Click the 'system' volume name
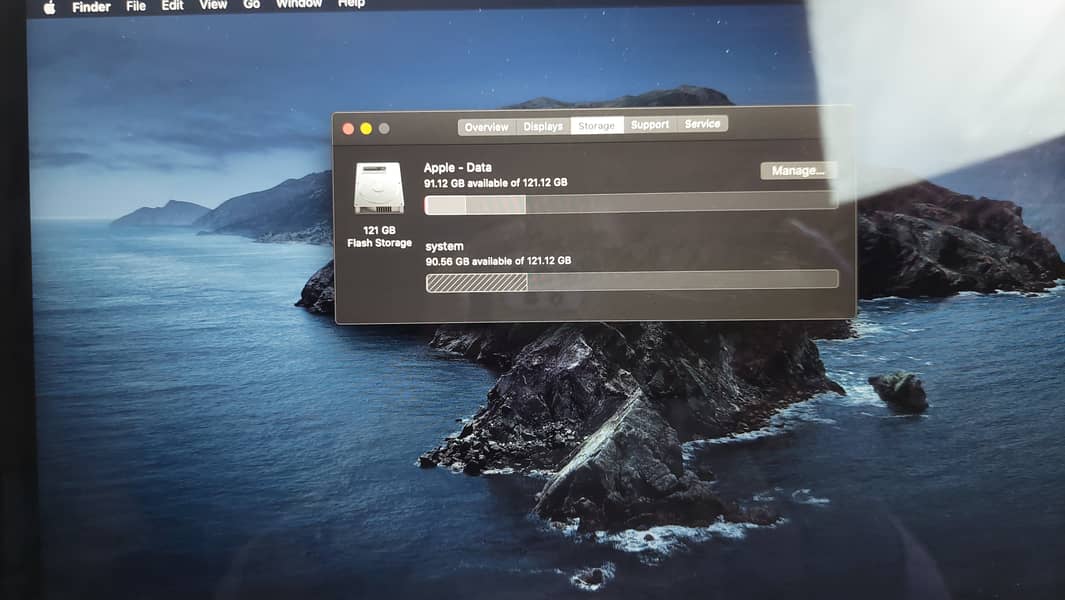The width and height of the screenshot is (1065, 600). pyautogui.click(x=444, y=246)
